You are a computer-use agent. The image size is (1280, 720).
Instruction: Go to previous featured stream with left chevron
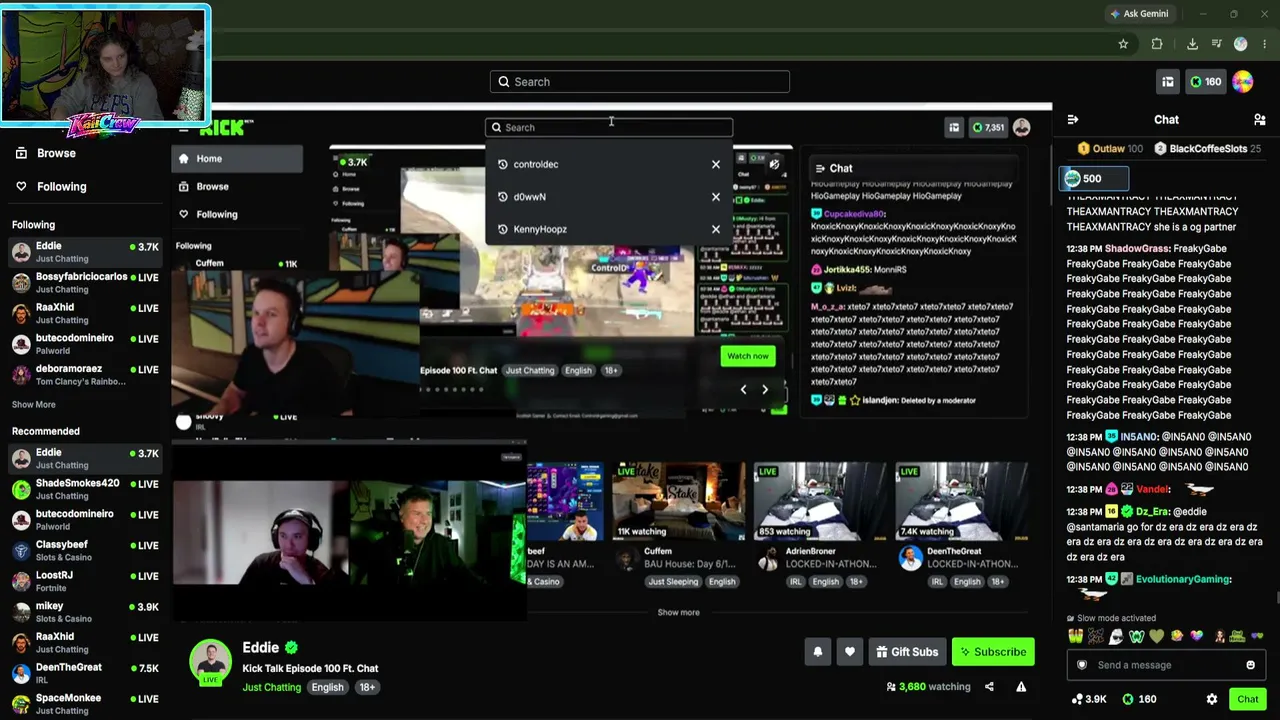(x=743, y=390)
